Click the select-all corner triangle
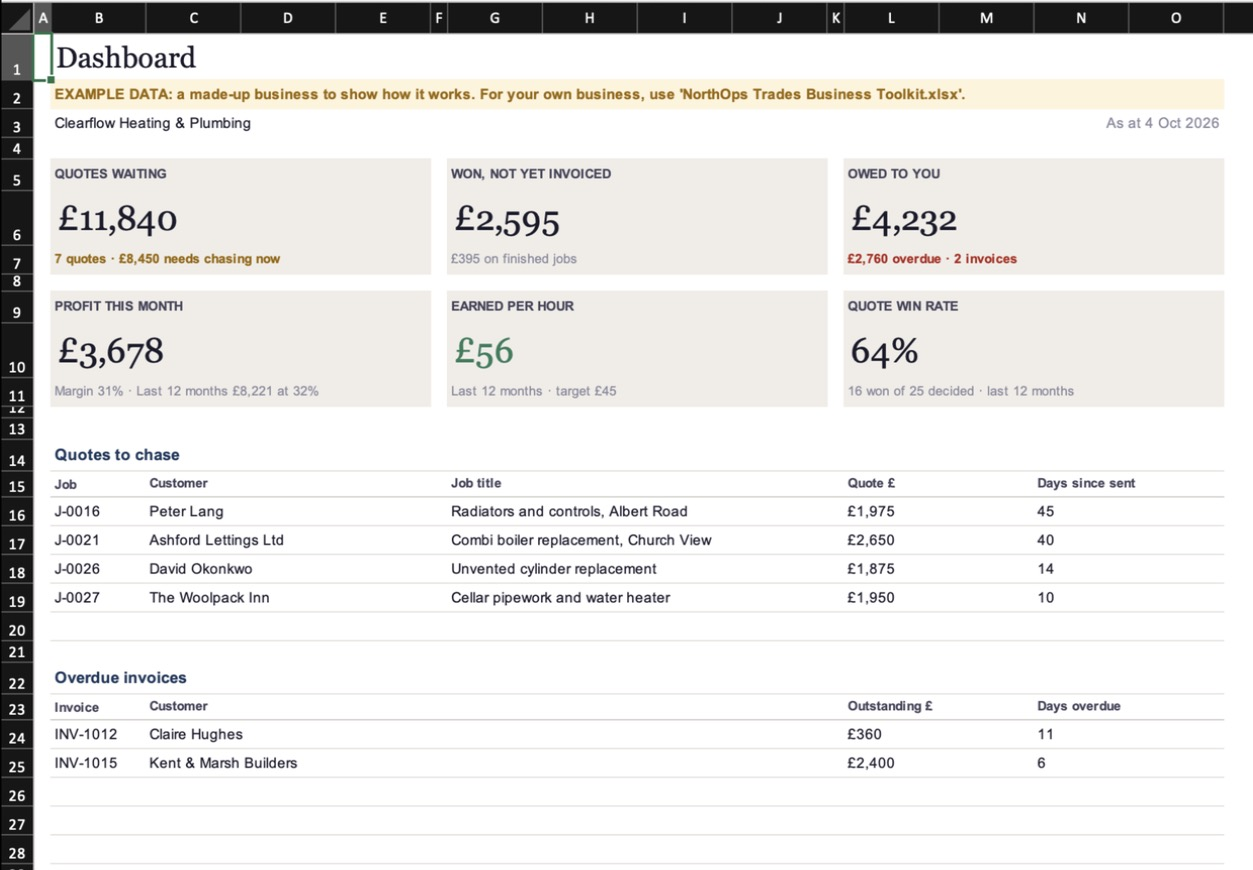 [x=17, y=17]
